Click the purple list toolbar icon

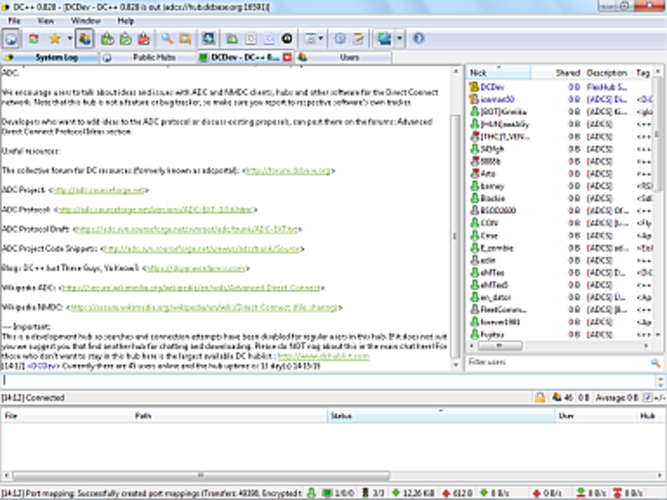[269, 39]
